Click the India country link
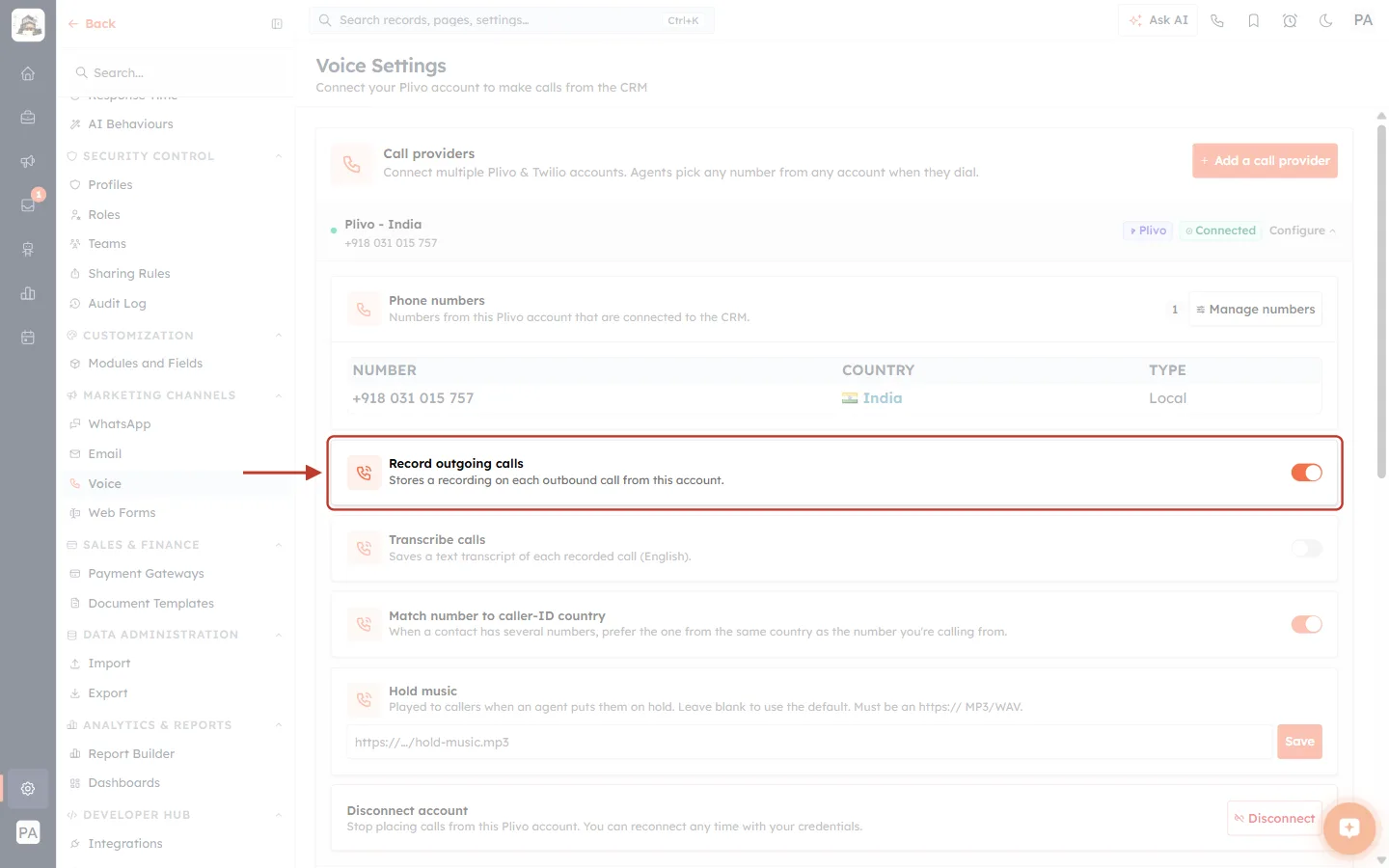The height and width of the screenshot is (868, 1389). click(x=882, y=398)
